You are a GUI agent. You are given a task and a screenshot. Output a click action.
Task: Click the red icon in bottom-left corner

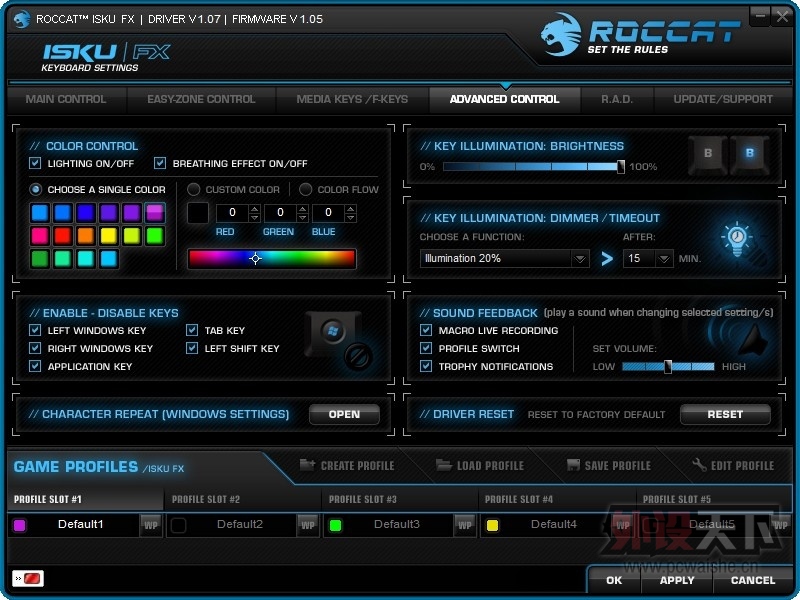(28, 579)
